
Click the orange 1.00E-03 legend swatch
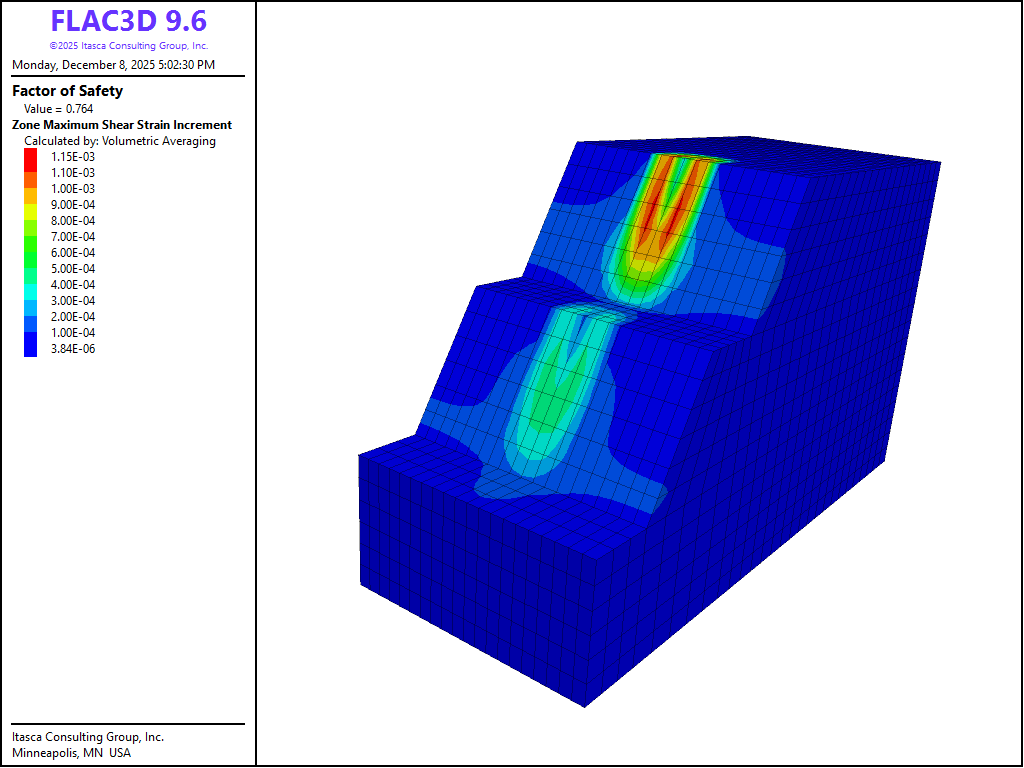coord(30,189)
